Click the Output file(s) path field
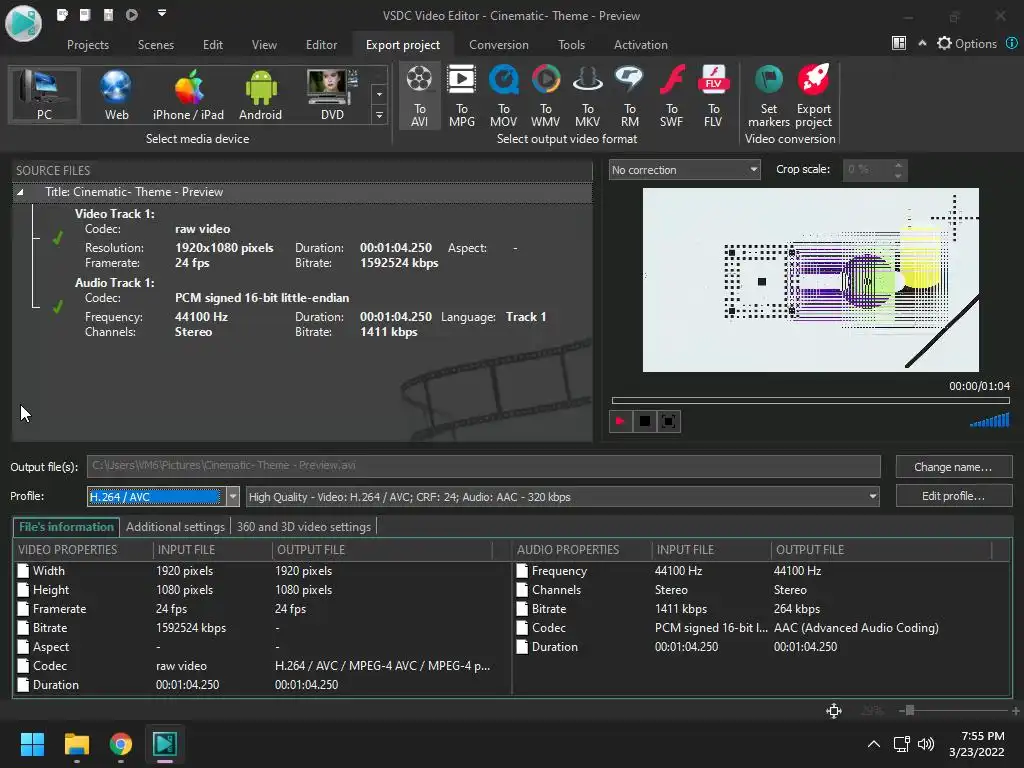This screenshot has height=768, width=1024. (x=483, y=466)
